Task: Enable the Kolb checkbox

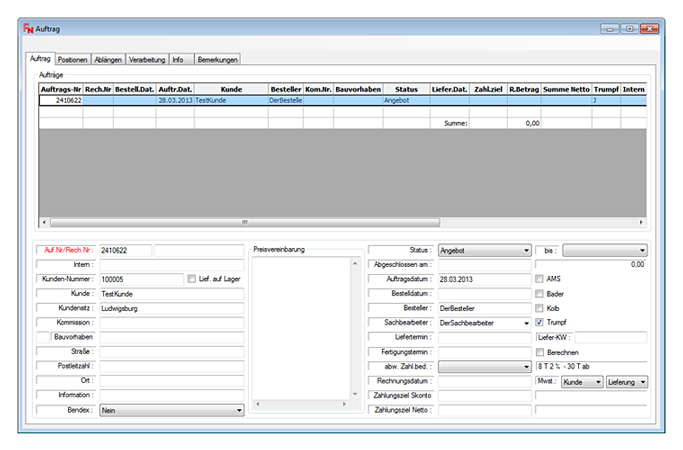Action: (539, 308)
